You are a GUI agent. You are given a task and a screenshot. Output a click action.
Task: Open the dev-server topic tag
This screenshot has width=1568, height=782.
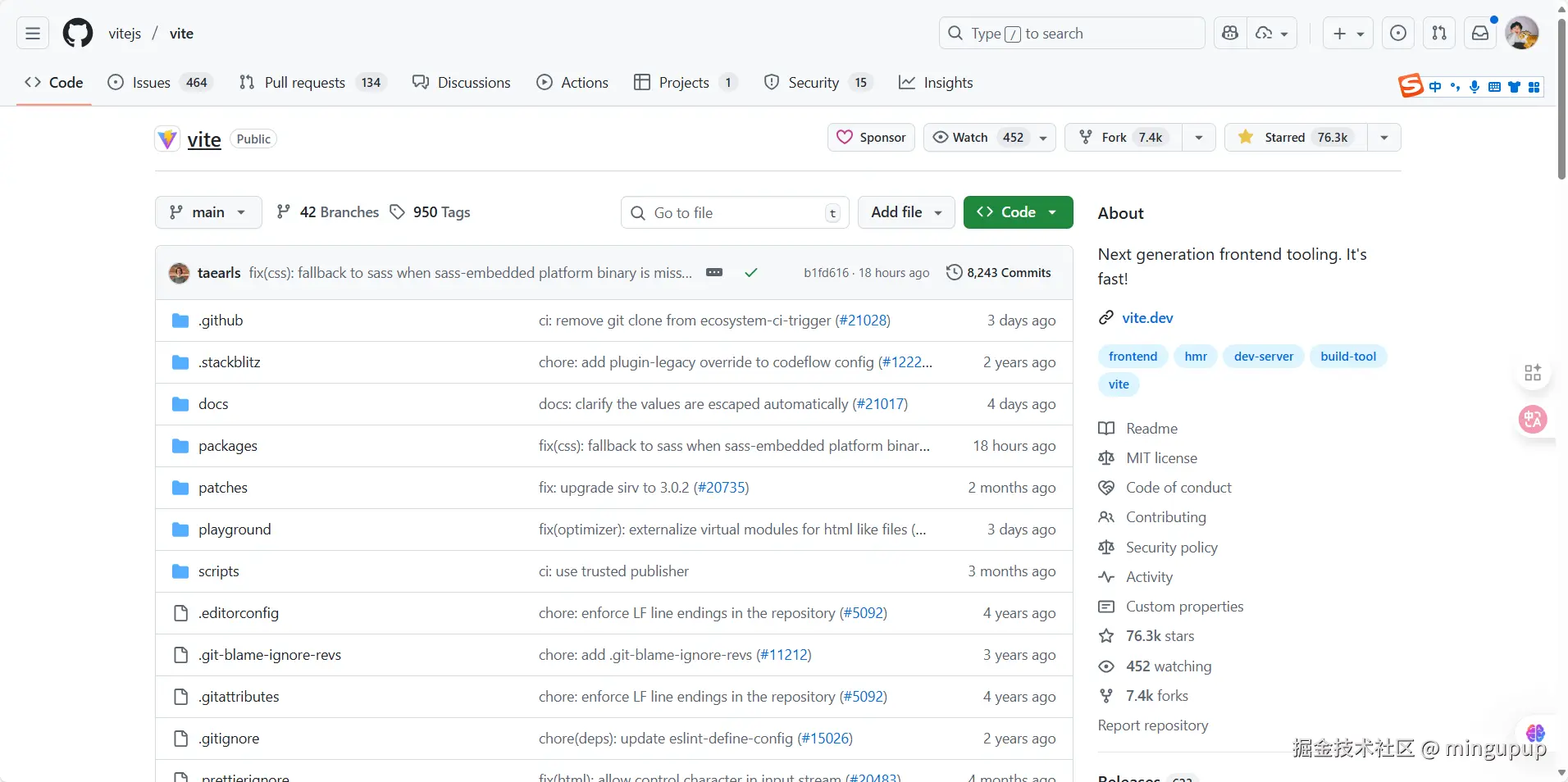click(x=1263, y=357)
